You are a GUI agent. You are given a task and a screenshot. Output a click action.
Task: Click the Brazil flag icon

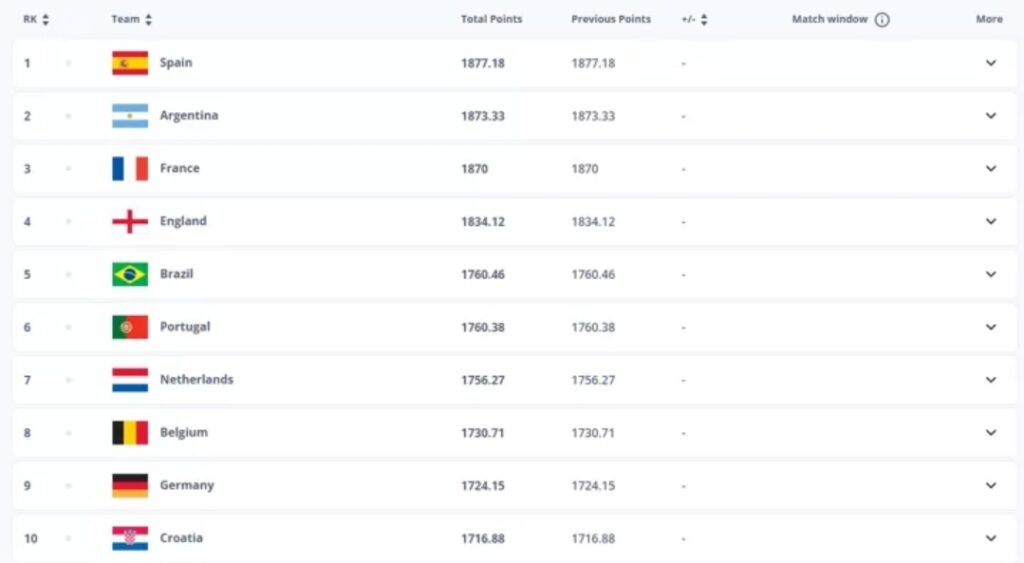coord(130,274)
